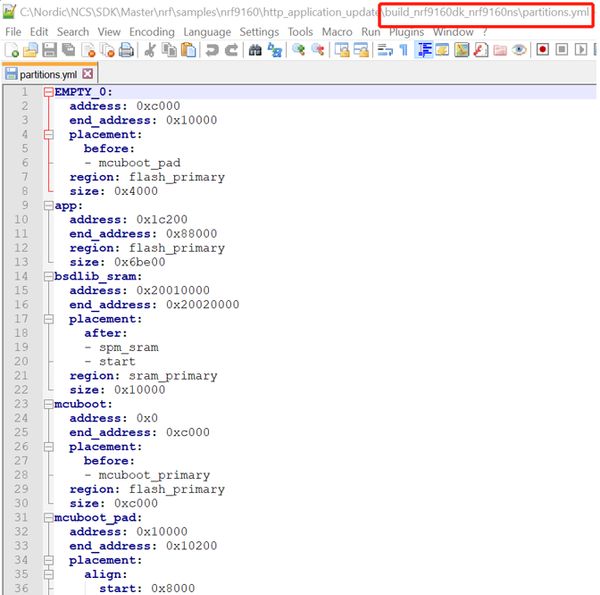
Task: Open the Encoding menu
Action: pos(152,32)
